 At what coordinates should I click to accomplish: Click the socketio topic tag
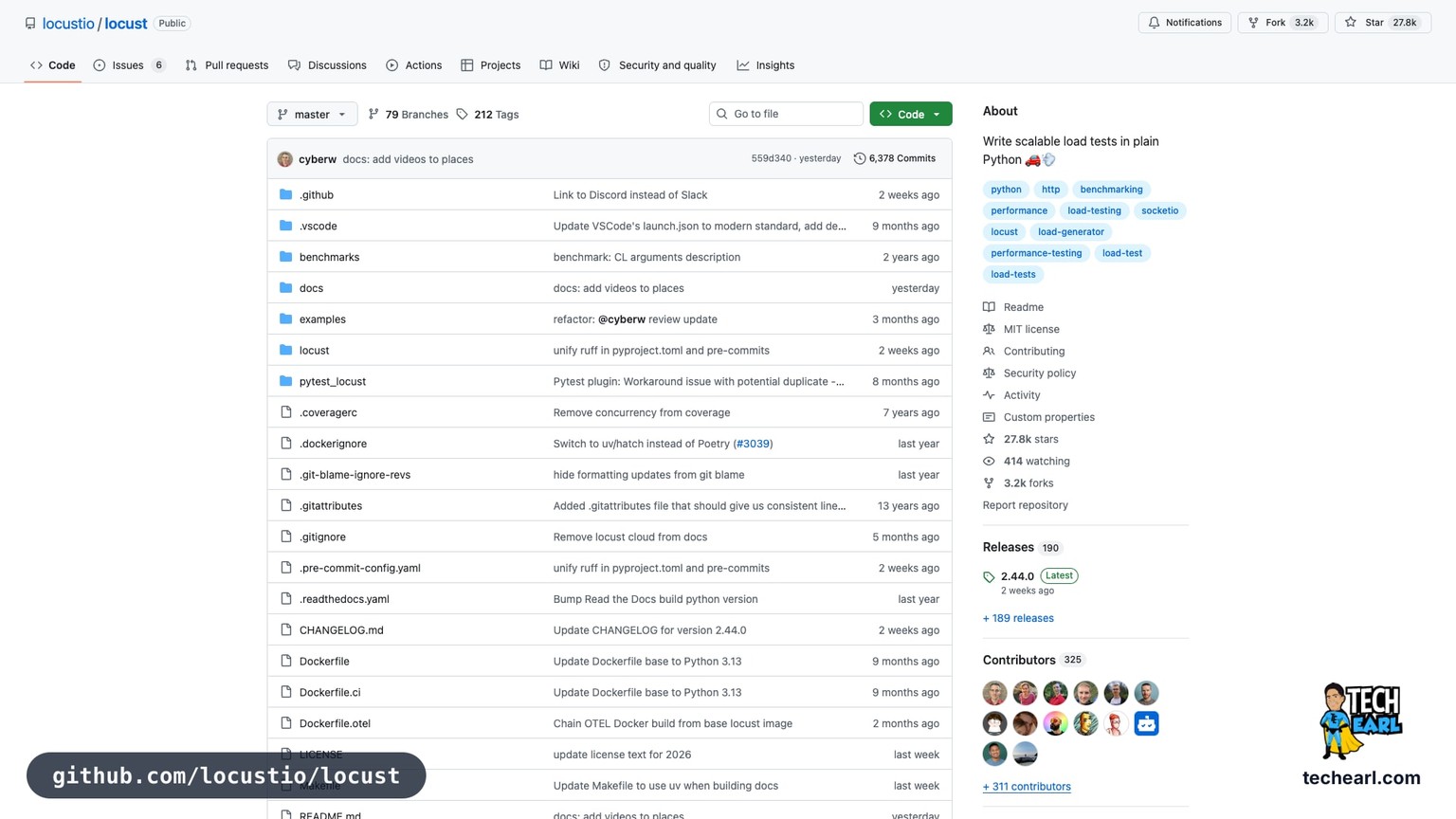(1159, 210)
